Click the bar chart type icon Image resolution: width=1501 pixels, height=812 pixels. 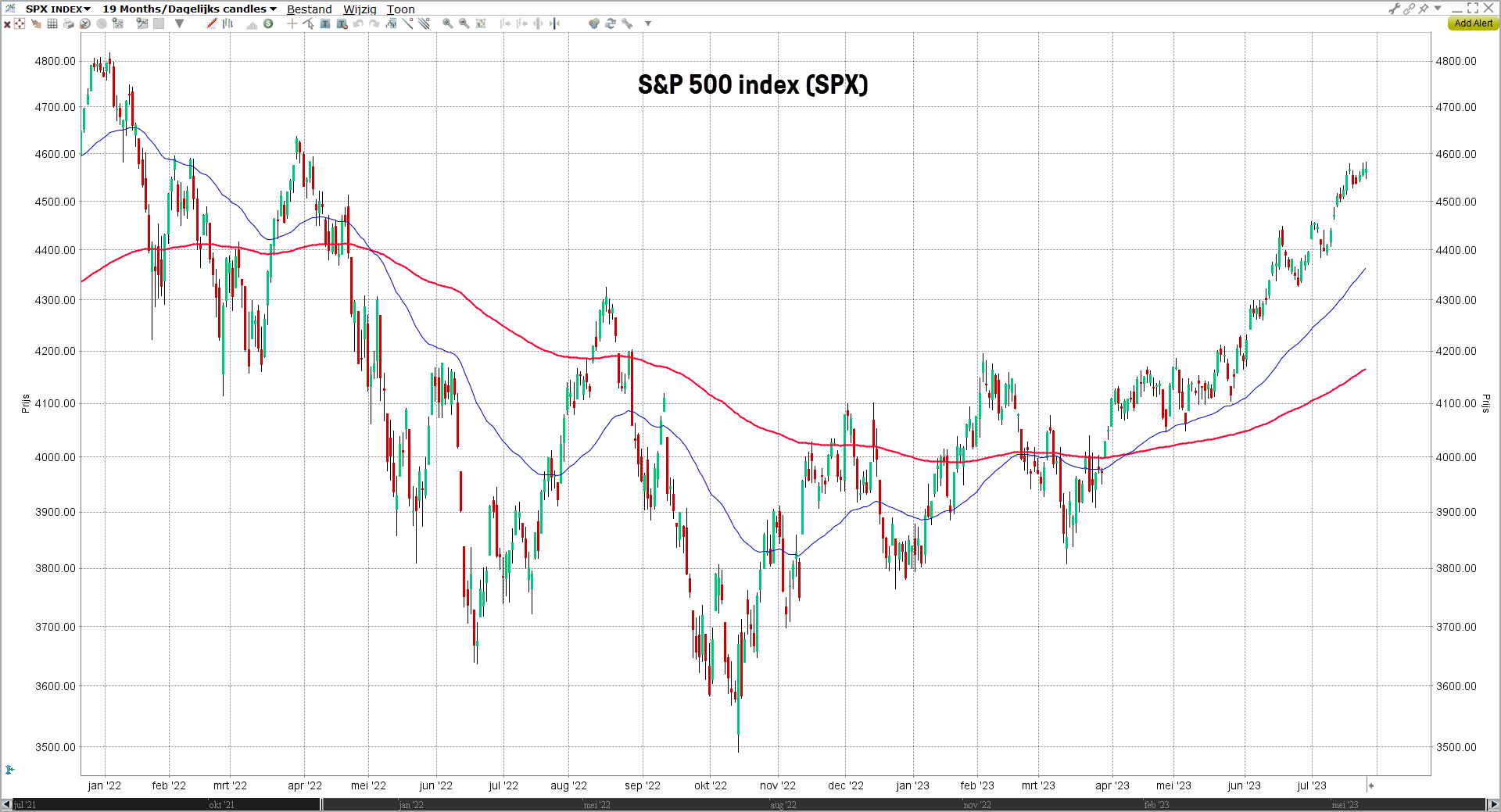pos(227,23)
